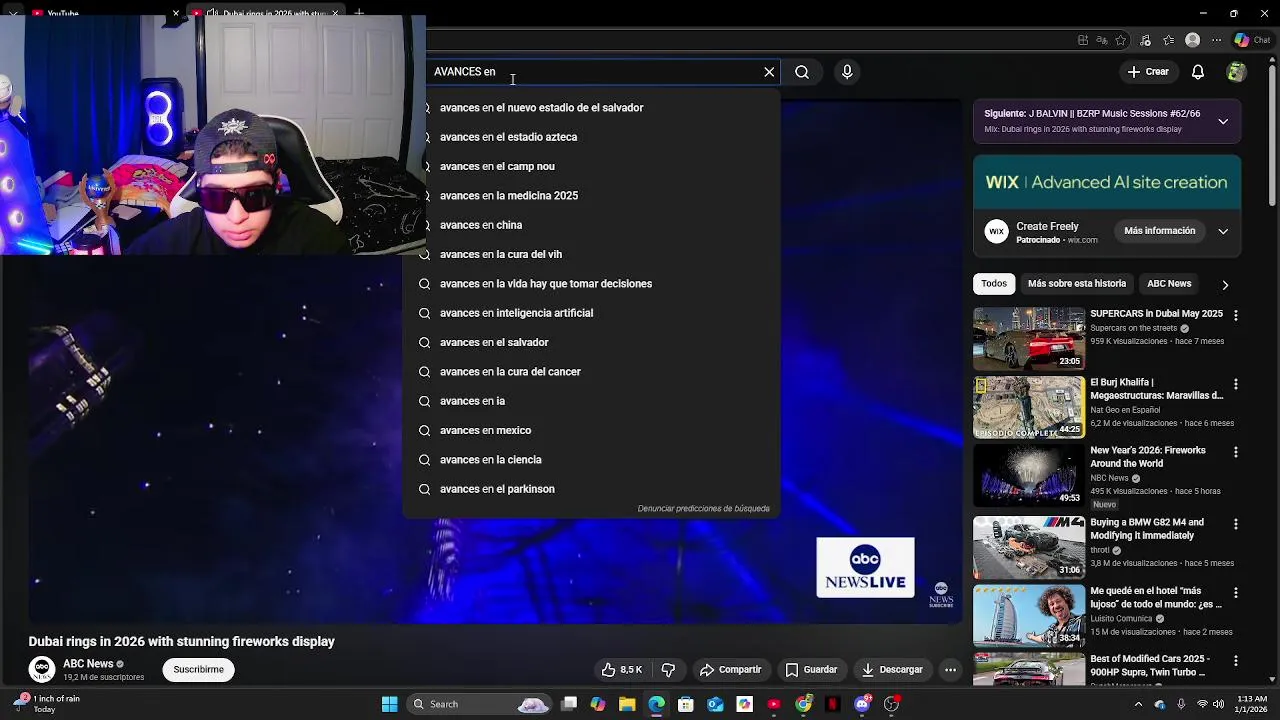Open El Burj Khalifa Megaestructuras video title
Screen dimensions: 1280x720
click(x=1156, y=389)
